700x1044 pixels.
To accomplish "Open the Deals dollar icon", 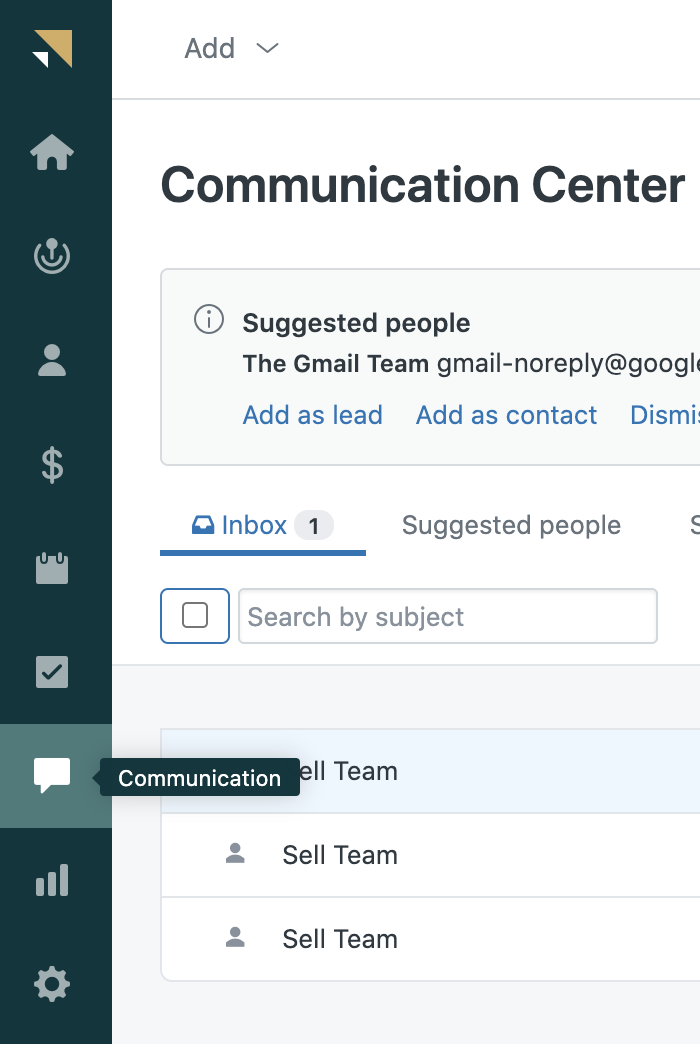I will coord(52,465).
